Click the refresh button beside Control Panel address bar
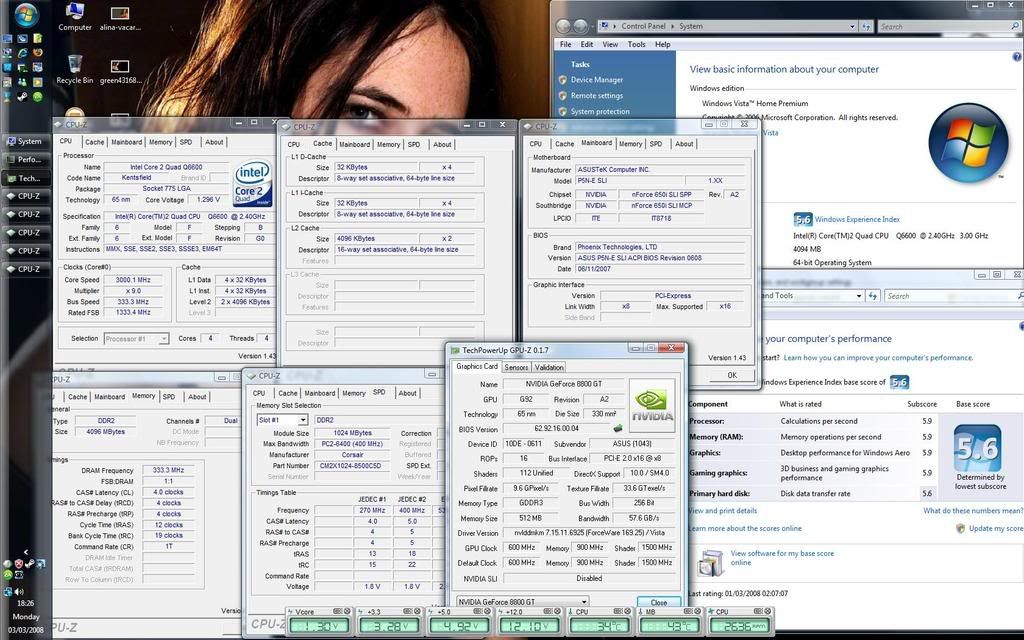 867,26
